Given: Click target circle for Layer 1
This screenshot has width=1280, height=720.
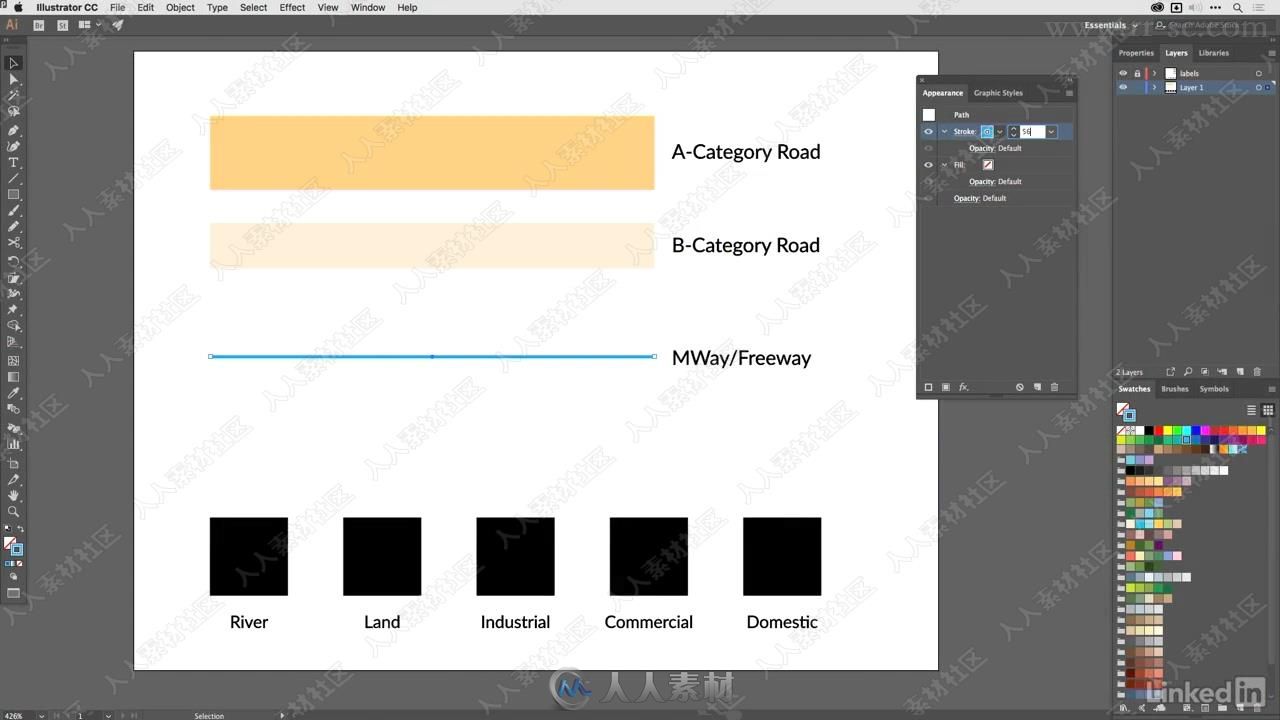Looking at the screenshot, I should tap(1259, 87).
